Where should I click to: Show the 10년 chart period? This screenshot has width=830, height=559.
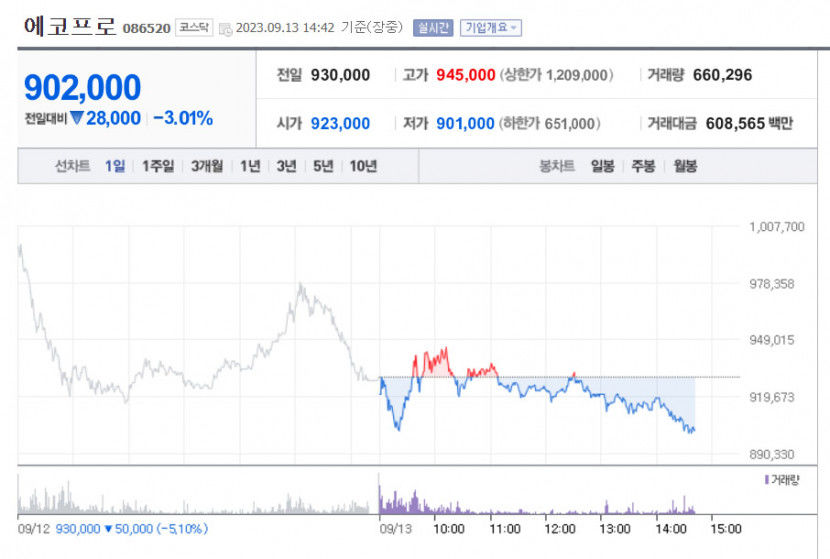click(363, 166)
